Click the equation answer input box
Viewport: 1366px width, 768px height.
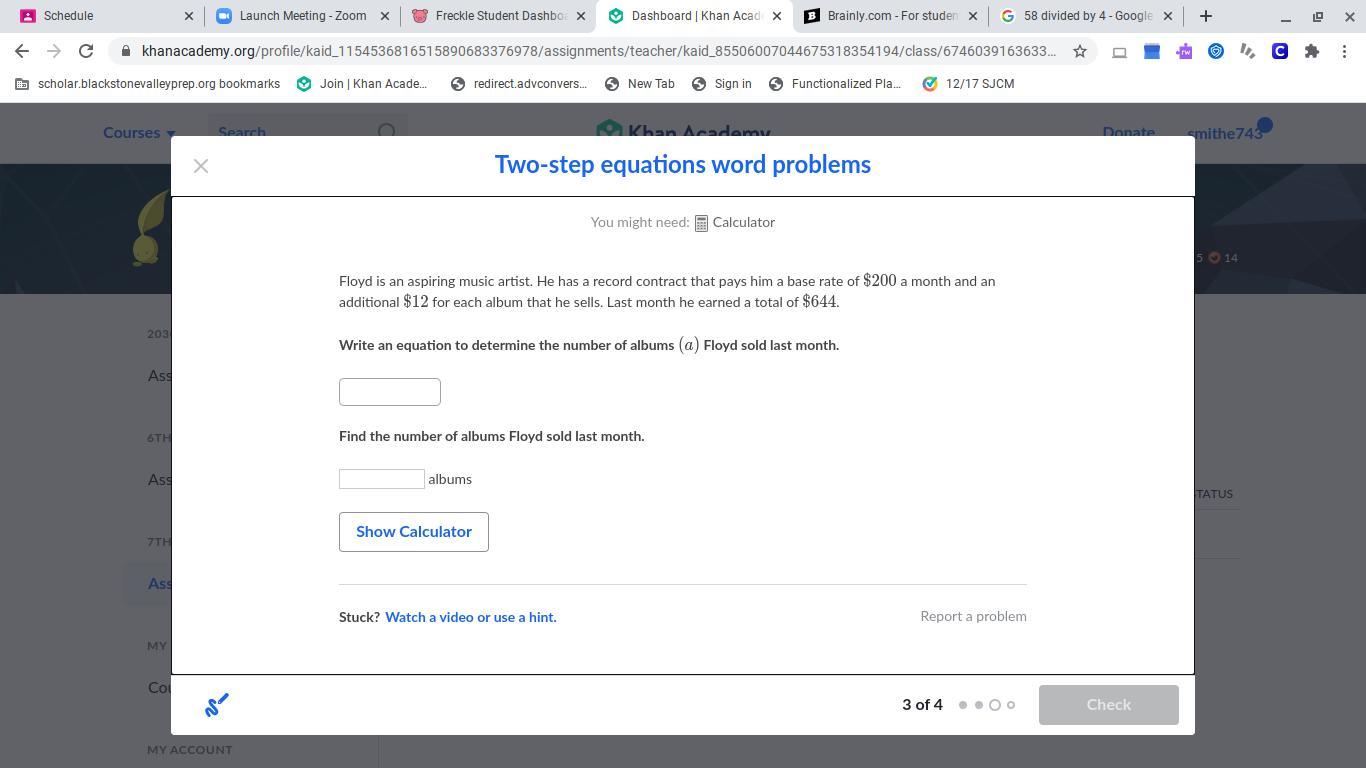point(390,392)
